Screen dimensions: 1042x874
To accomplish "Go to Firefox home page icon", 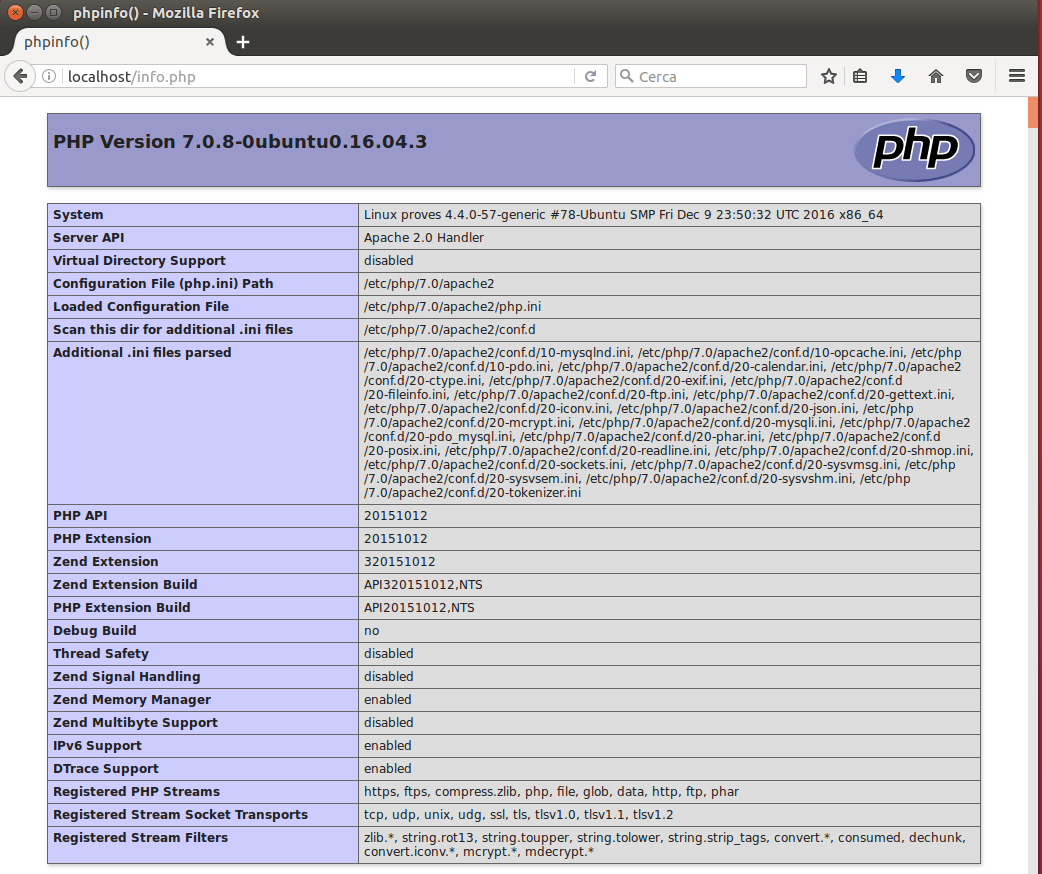I will pos(936,76).
